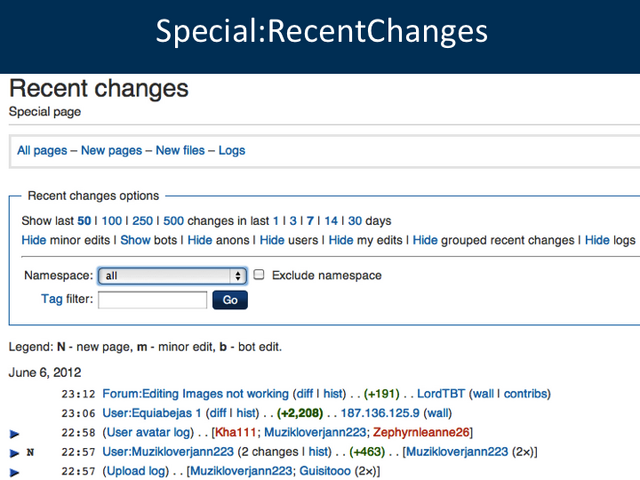Open LordTBT contribs link
Viewport: 640px width, 480px height.
525,393
